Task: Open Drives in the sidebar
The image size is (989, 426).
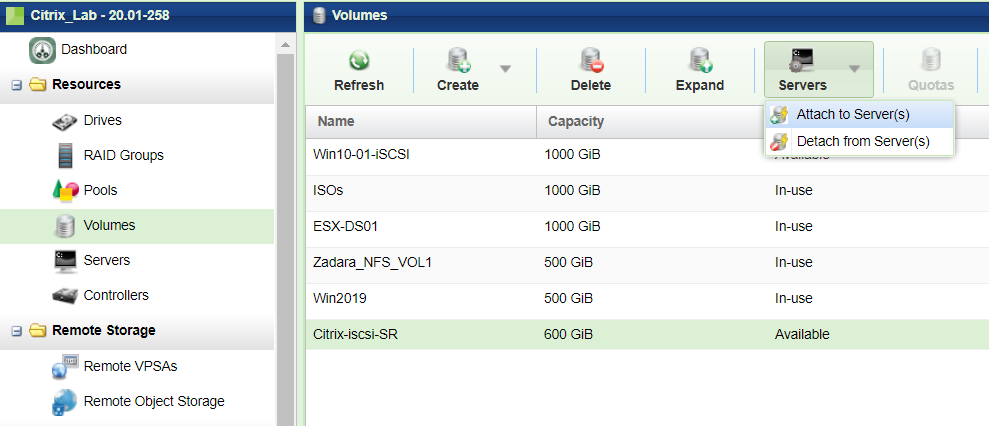Action: (103, 121)
